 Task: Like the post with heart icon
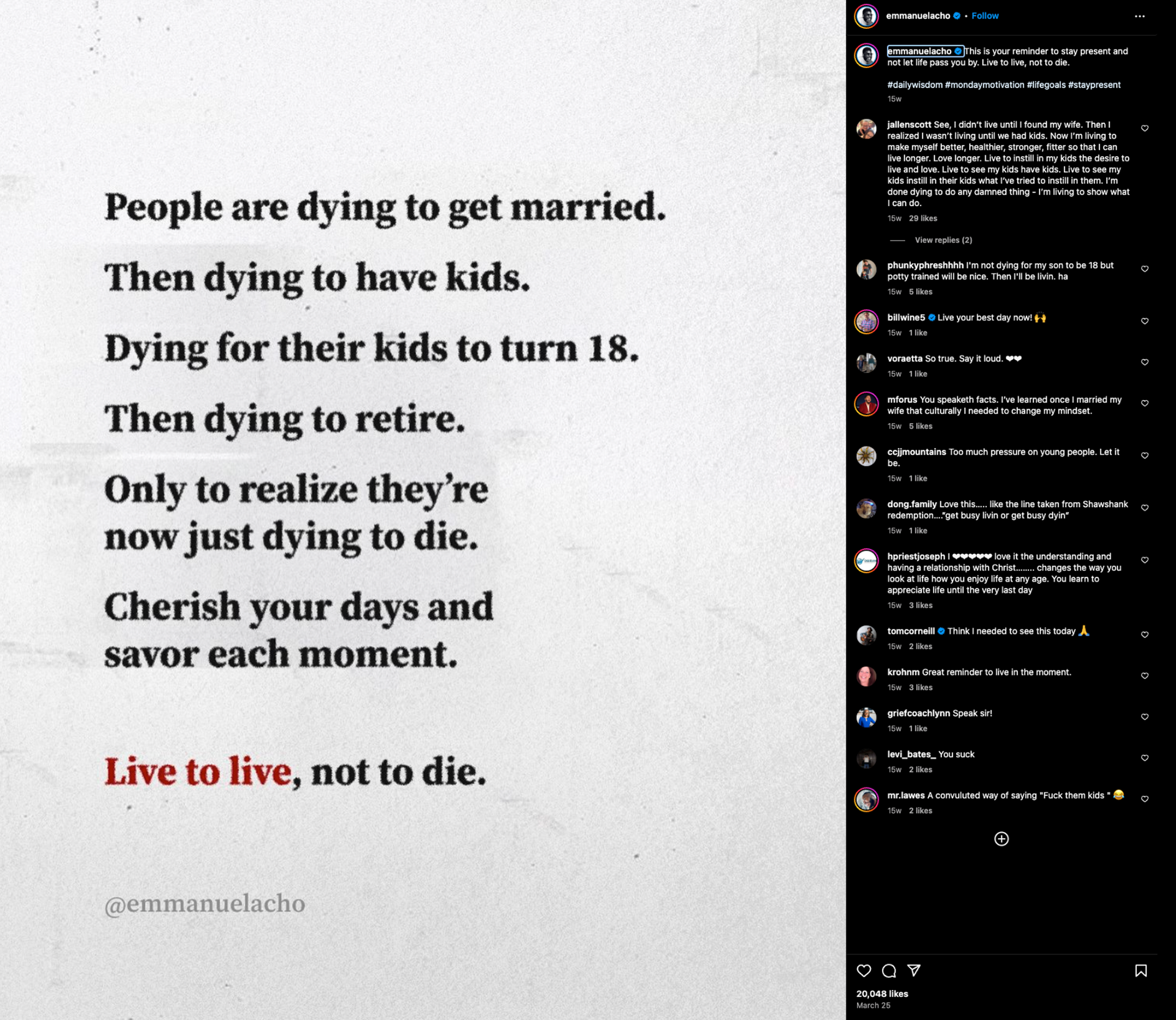pyautogui.click(x=864, y=970)
